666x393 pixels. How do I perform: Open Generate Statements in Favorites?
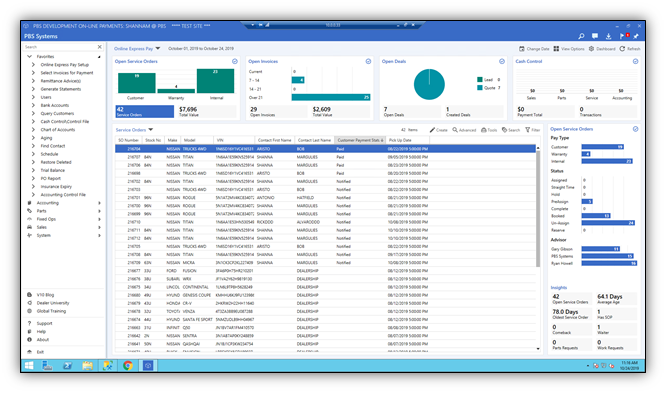pos(60,89)
